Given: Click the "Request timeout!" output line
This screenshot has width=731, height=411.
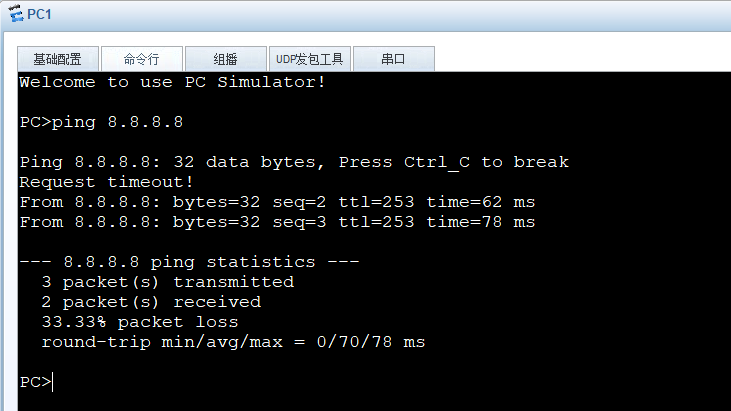Looking at the screenshot, I should 106,182.
